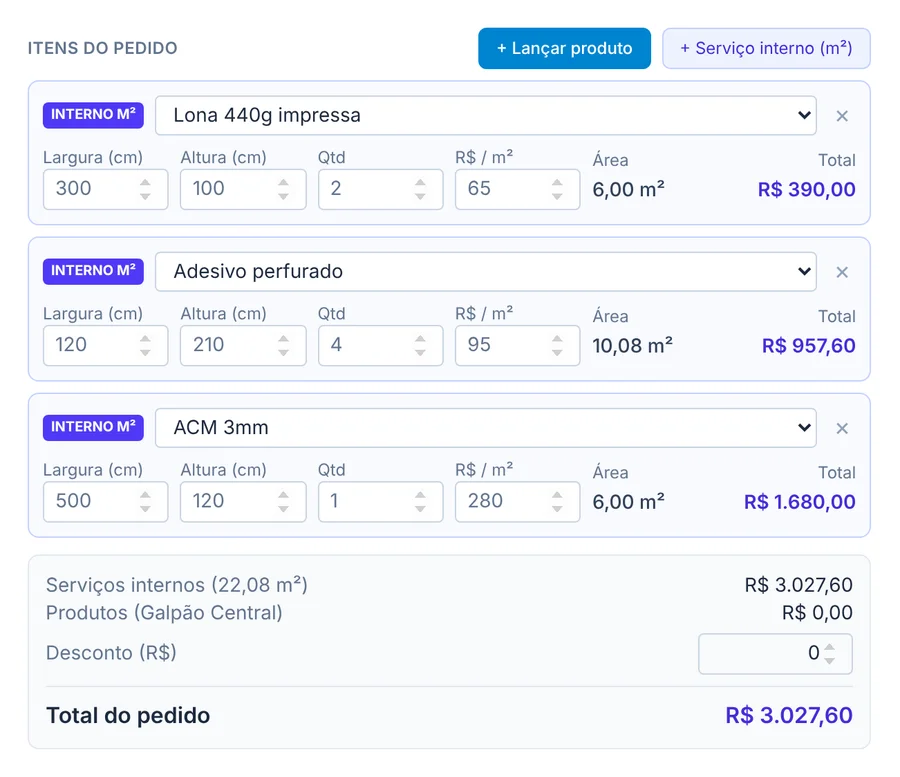Select Adesivo perfurado Largura field 120
The image size is (900, 777).
coord(106,345)
